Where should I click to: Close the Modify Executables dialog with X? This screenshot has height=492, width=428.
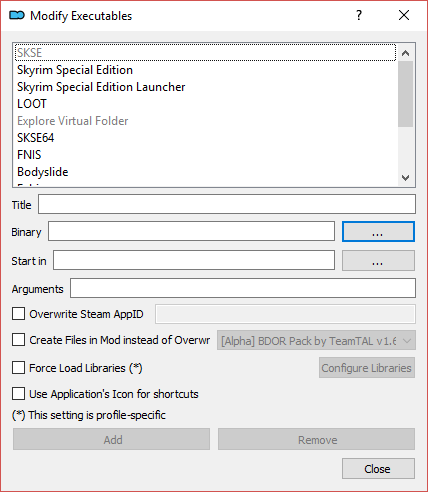[x=404, y=15]
